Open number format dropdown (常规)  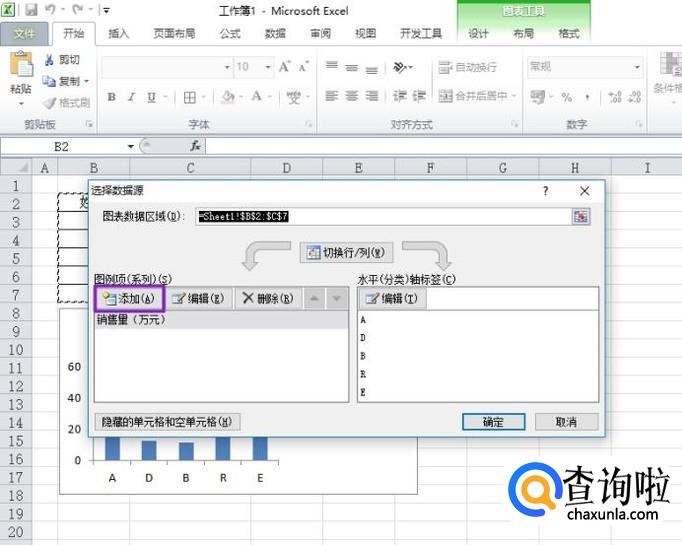[637, 67]
